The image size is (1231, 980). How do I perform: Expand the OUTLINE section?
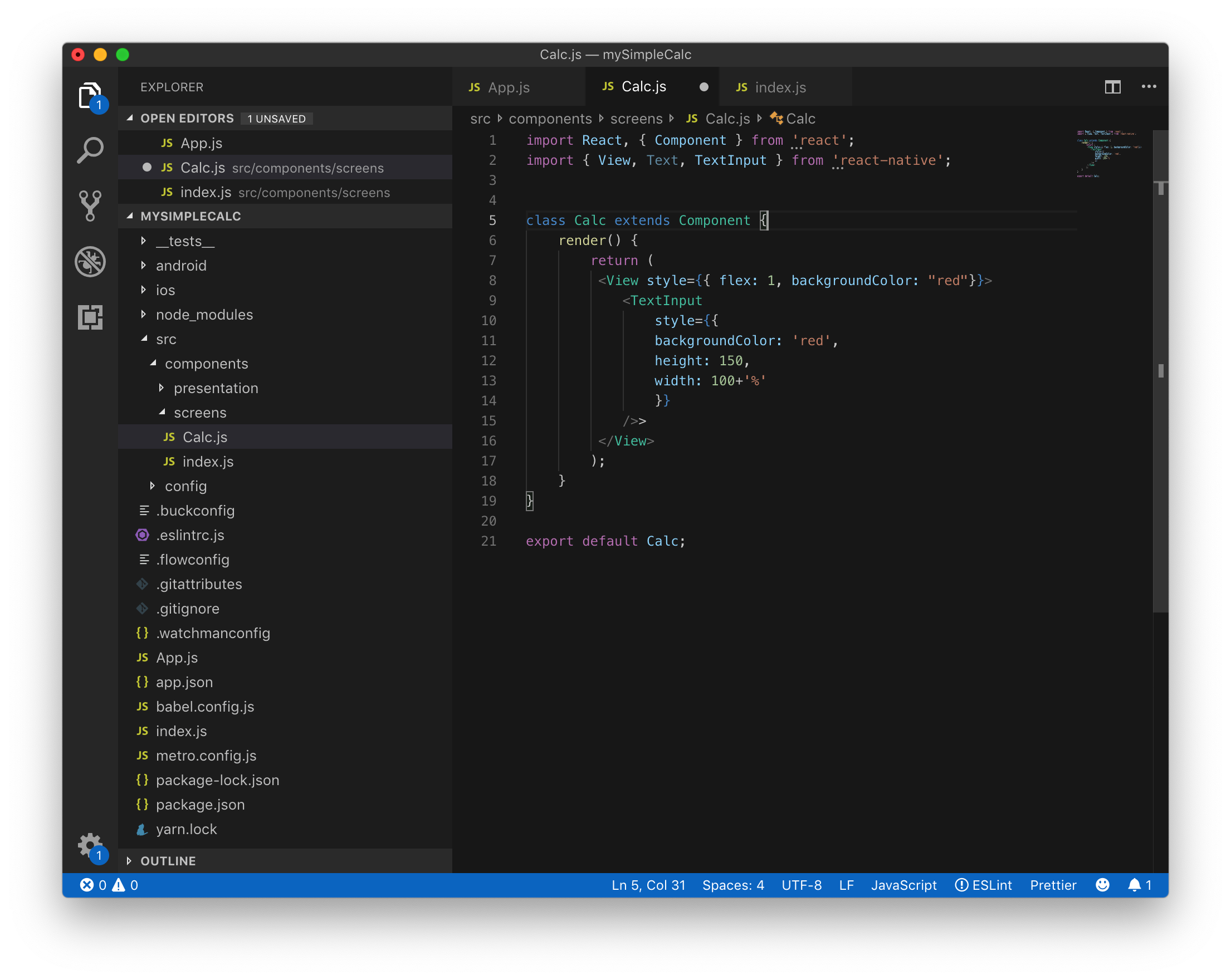(x=168, y=861)
